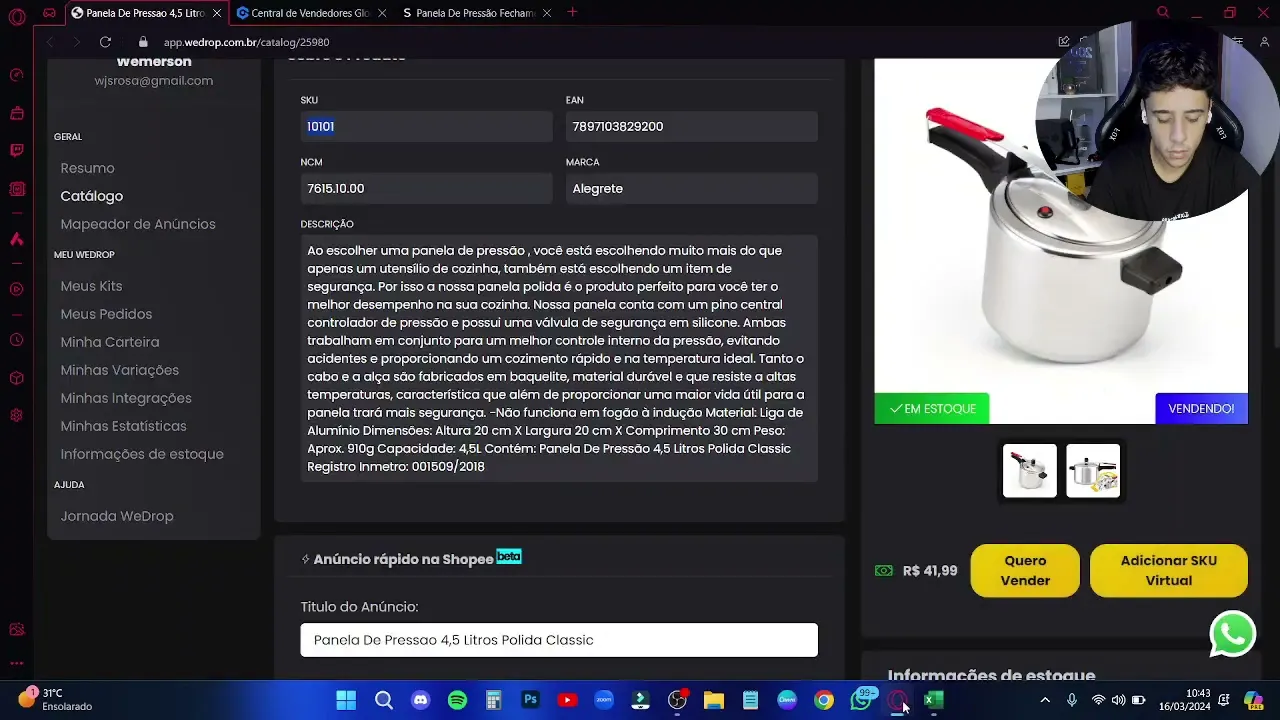Viewport: 1280px width, 720px height.
Task: Open Twitch panel in Opera sidebar
Action: point(16,151)
